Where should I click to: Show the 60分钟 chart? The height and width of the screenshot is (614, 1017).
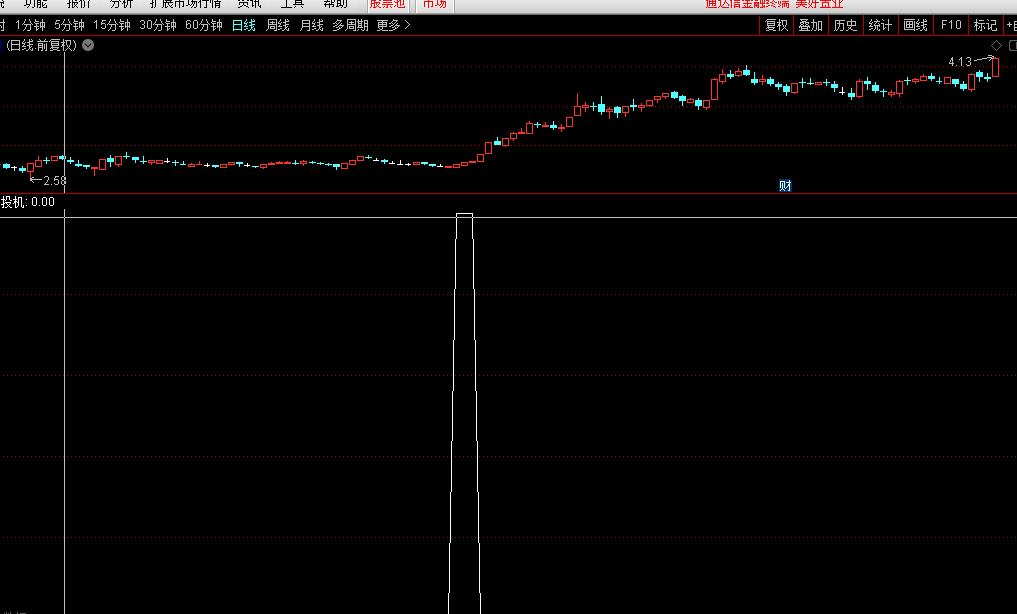[x=204, y=25]
